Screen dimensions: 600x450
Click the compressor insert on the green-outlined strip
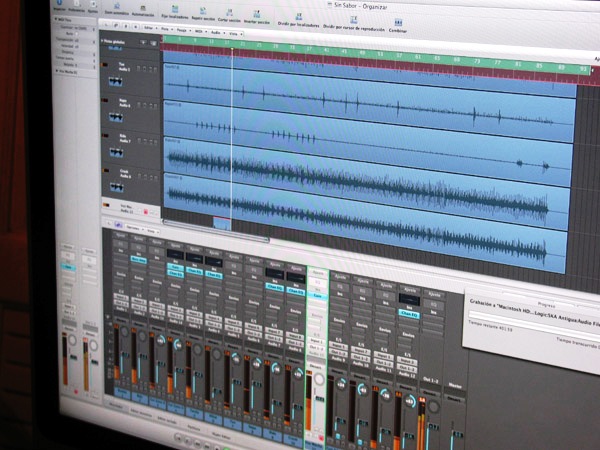[x=318, y=296]
